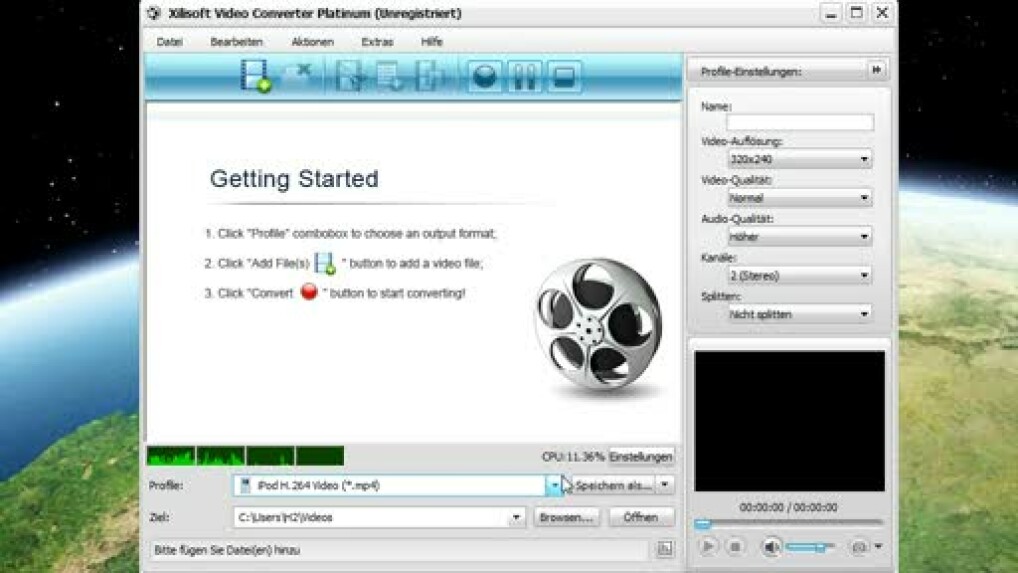This screenshot has height=573, width=1018.
Task: Click the Browsen... button
Action: pos(567,517)
